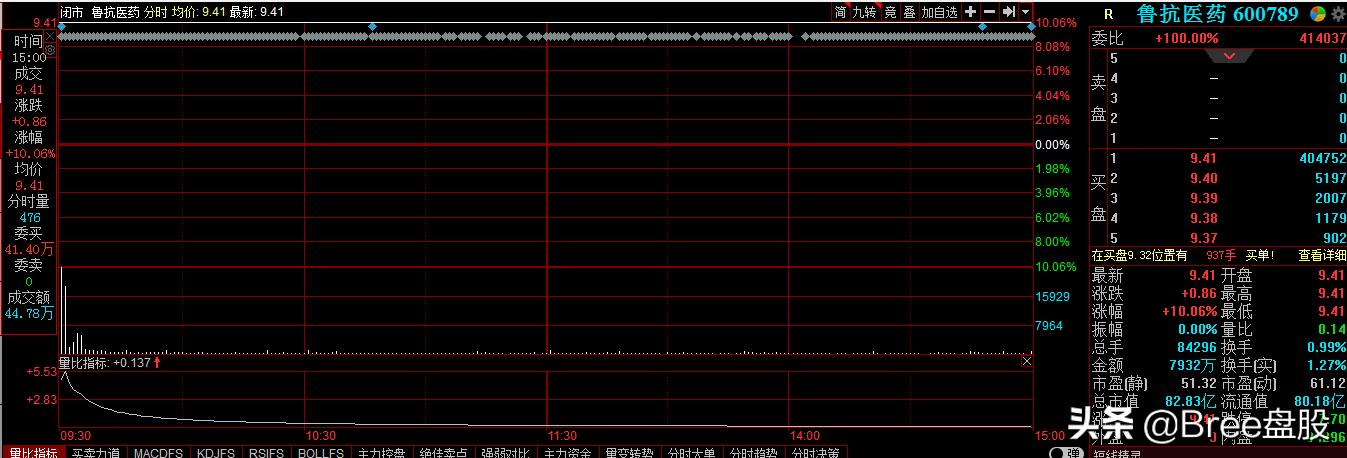
Task: Click the red arrow beside 量比指标 value
Action: (x=157, y=363)
